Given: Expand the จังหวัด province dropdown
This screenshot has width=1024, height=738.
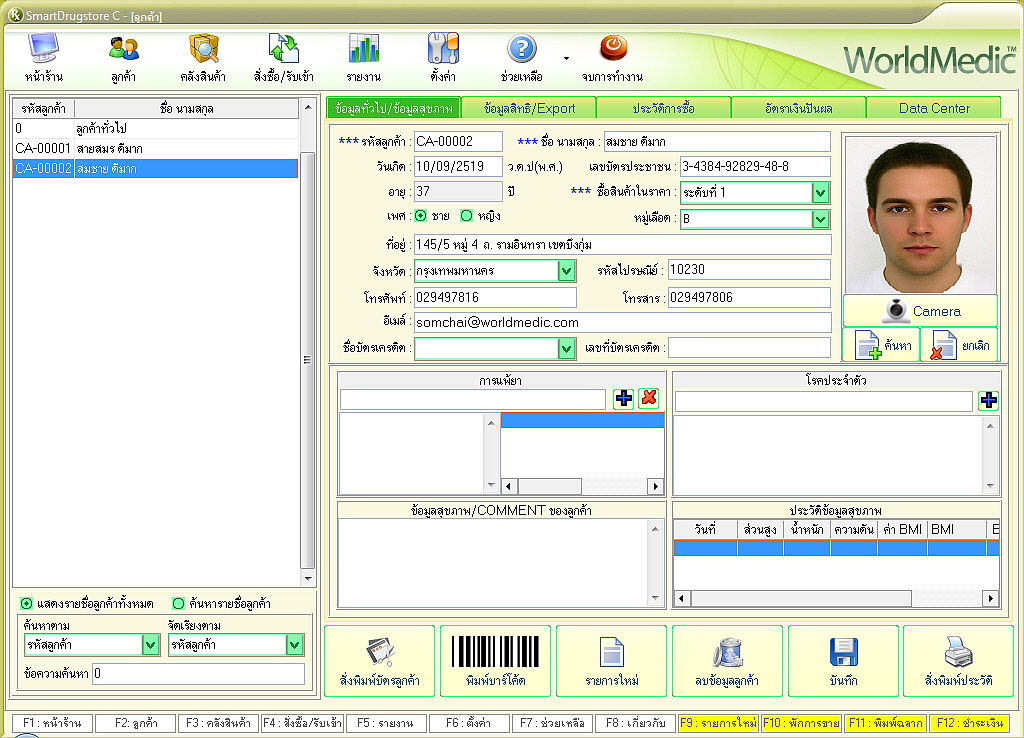Looking at the screenshot, I should pyautogui.click(x=566, y=270).
